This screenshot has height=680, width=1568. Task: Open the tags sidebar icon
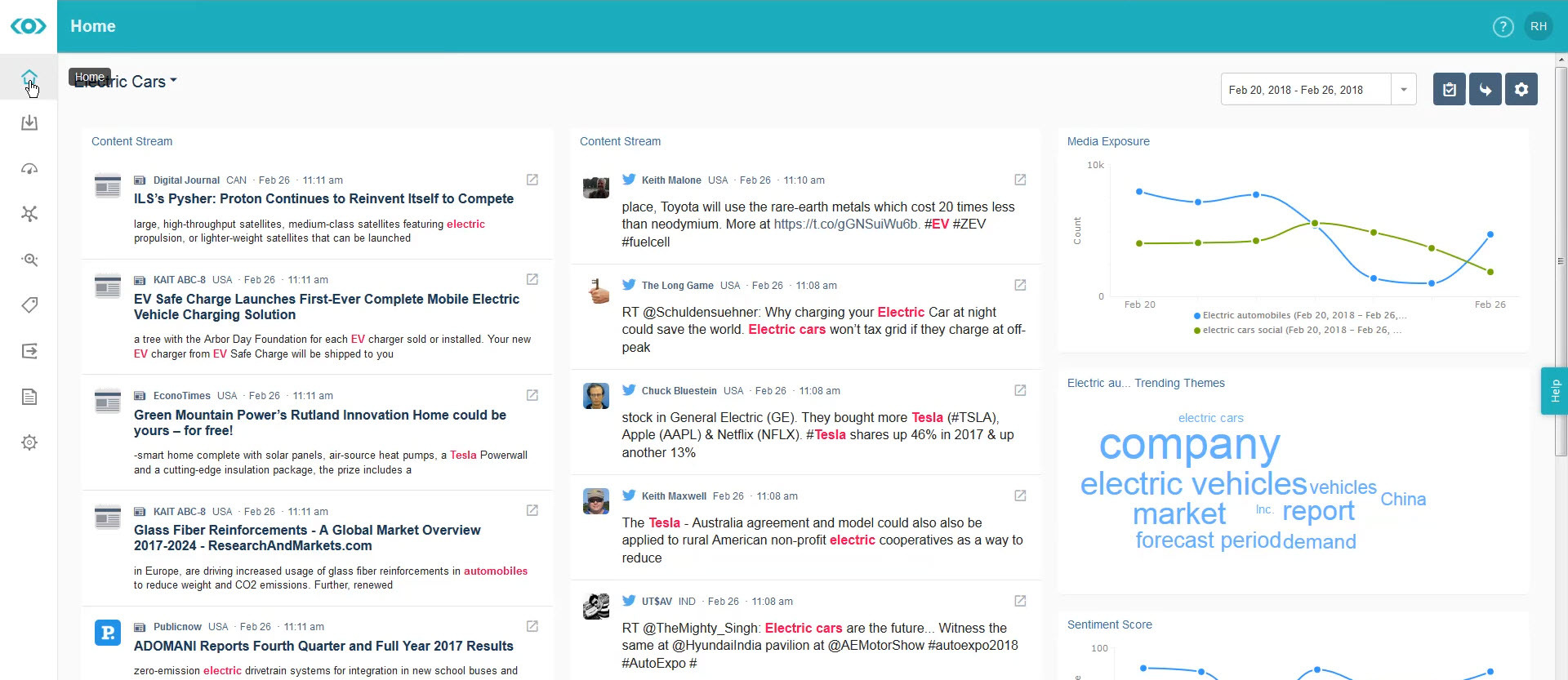pyautogui.click(x=29, y=305)
